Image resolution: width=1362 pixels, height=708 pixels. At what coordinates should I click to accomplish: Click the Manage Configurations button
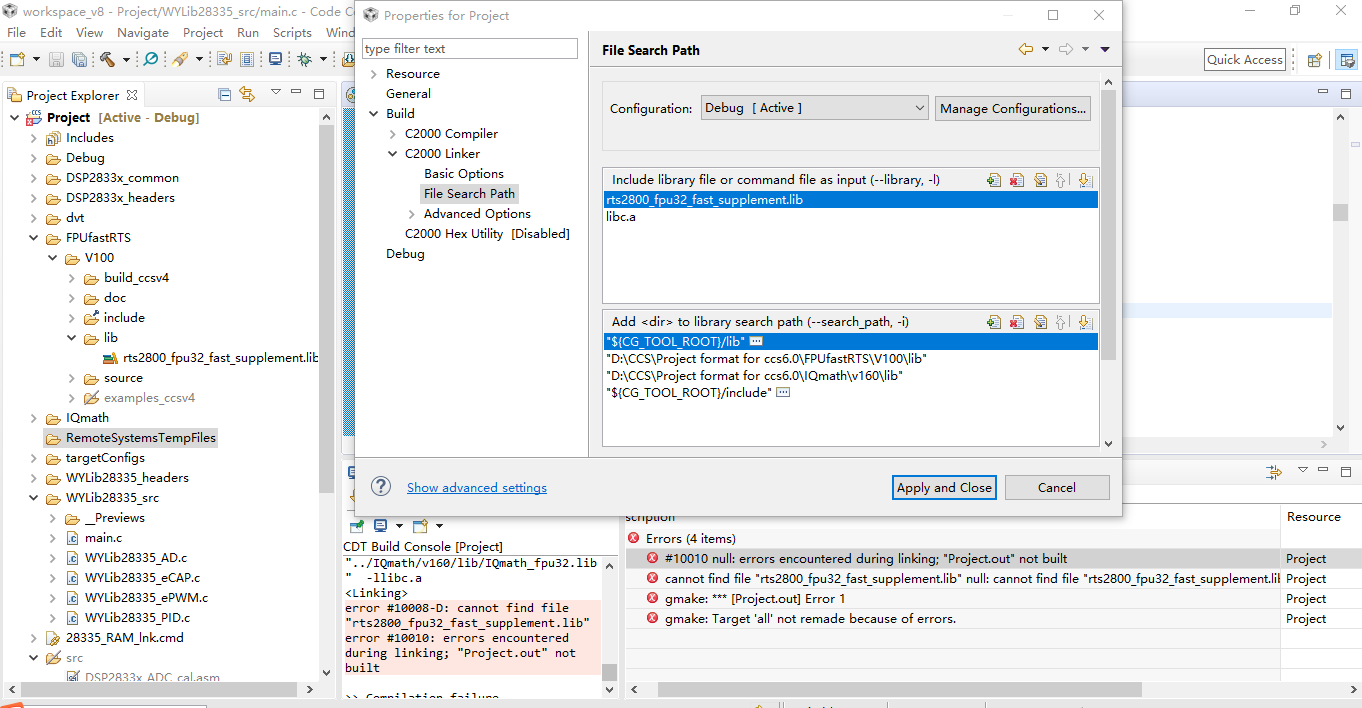tap(1013, 108)
